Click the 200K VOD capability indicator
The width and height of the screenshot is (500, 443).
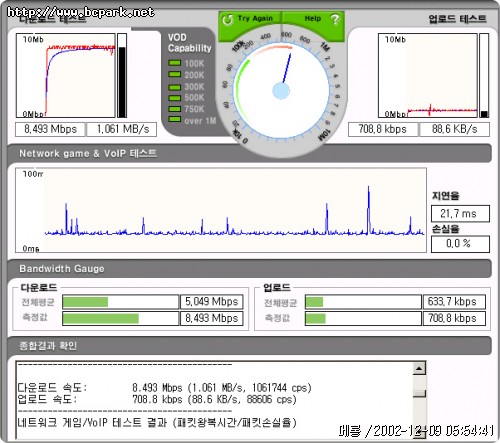click(174, 74)
